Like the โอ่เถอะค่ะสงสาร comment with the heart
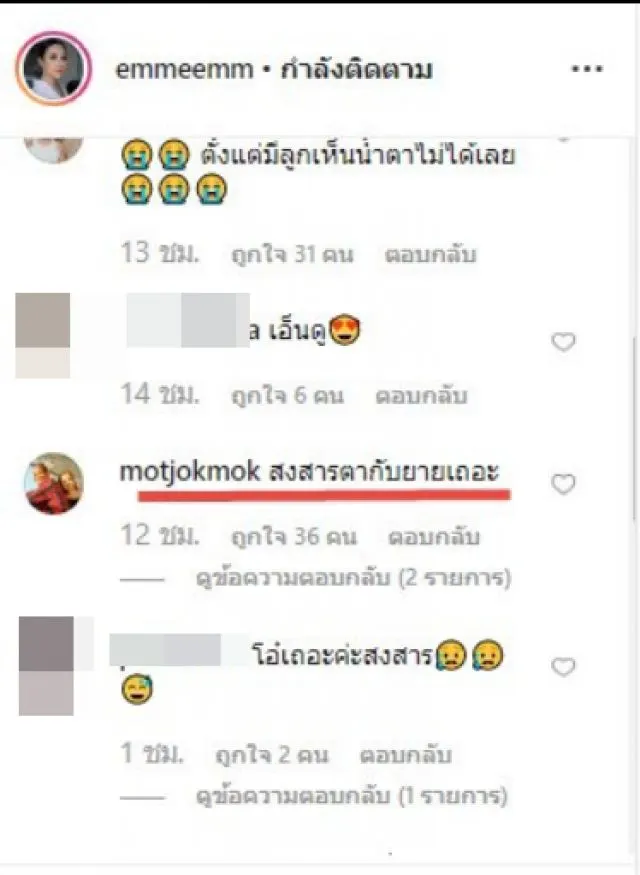 (x=563, y=666)
